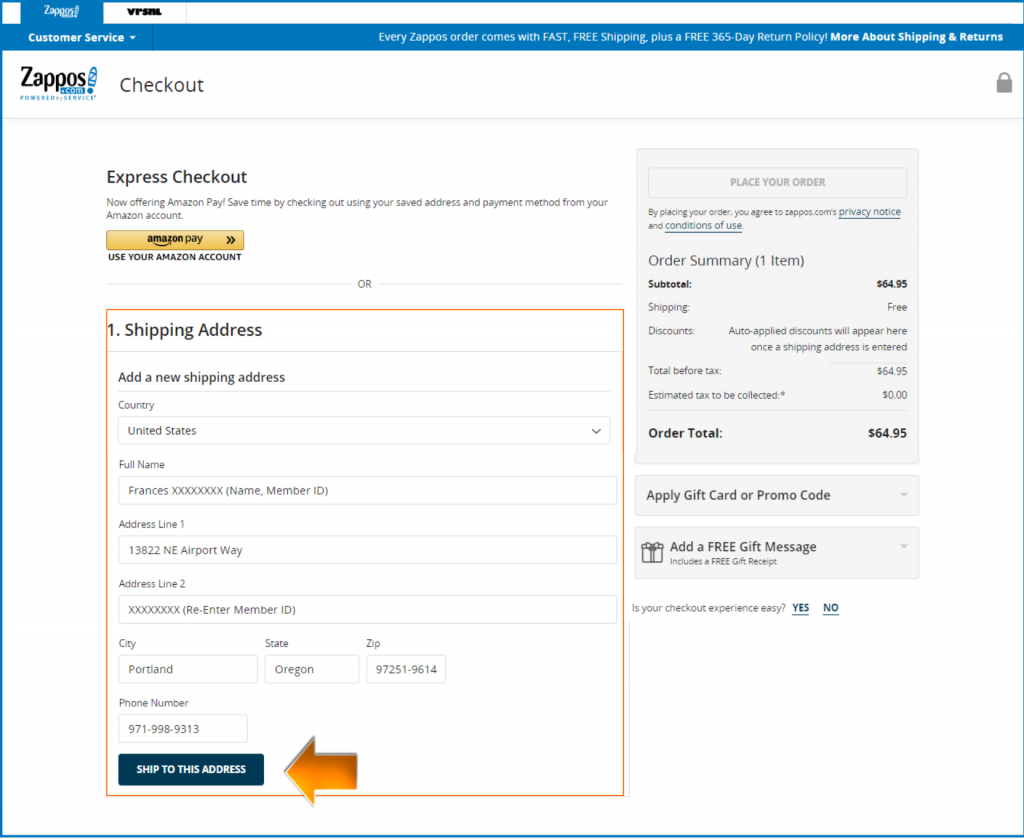
Task: Click the Estimated tax to be collected text
Action: [716, 395]
